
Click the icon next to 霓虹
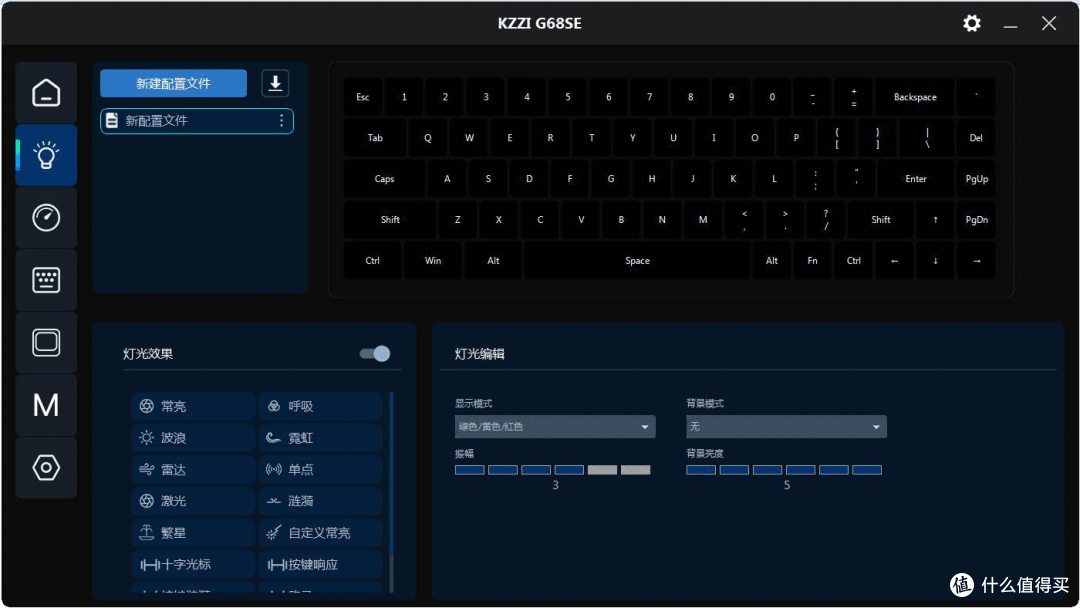pos(273,438)
